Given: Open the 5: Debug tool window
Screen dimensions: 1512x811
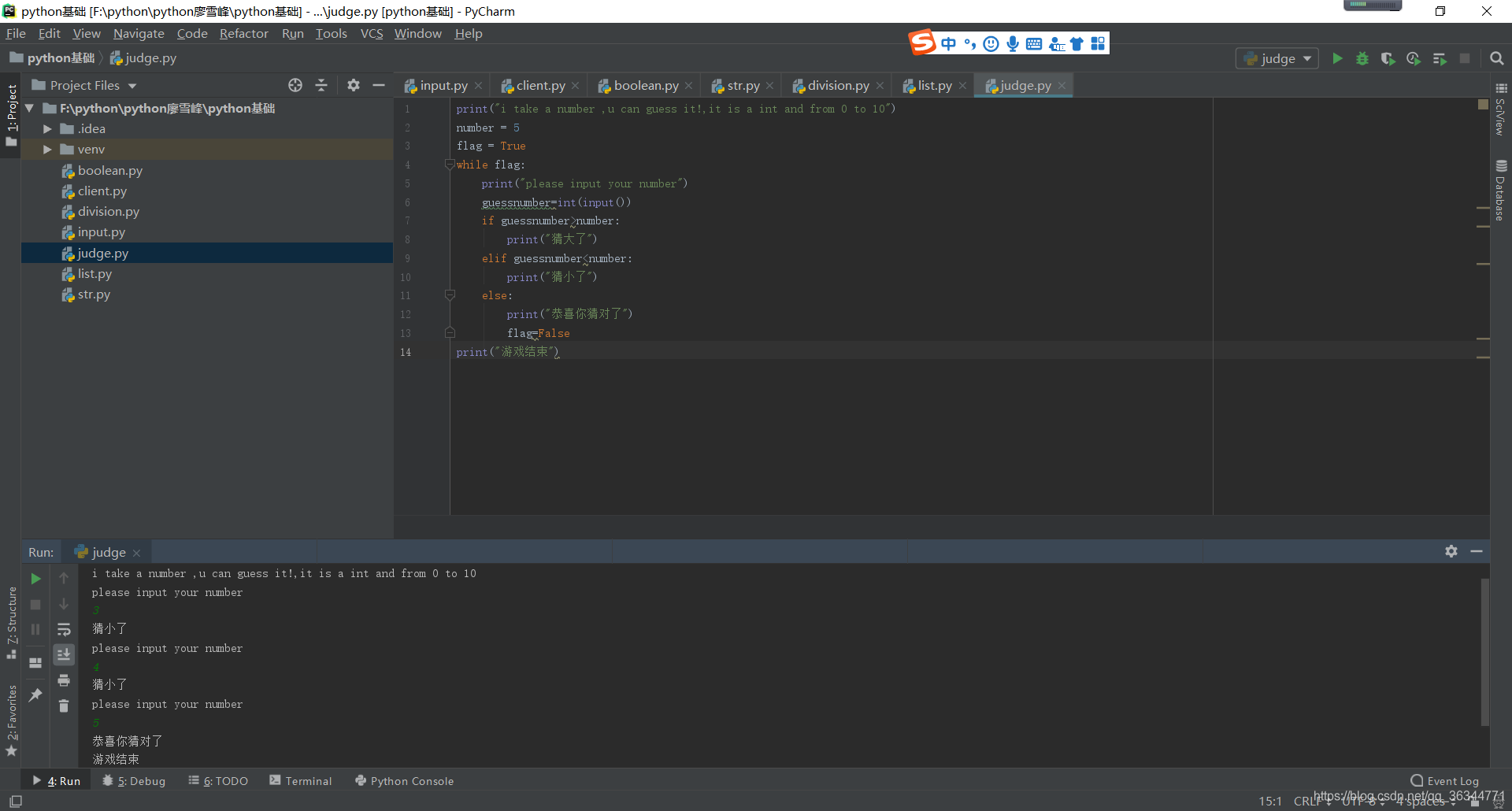Looking at the screenshot, I should [x=134, y=780].
